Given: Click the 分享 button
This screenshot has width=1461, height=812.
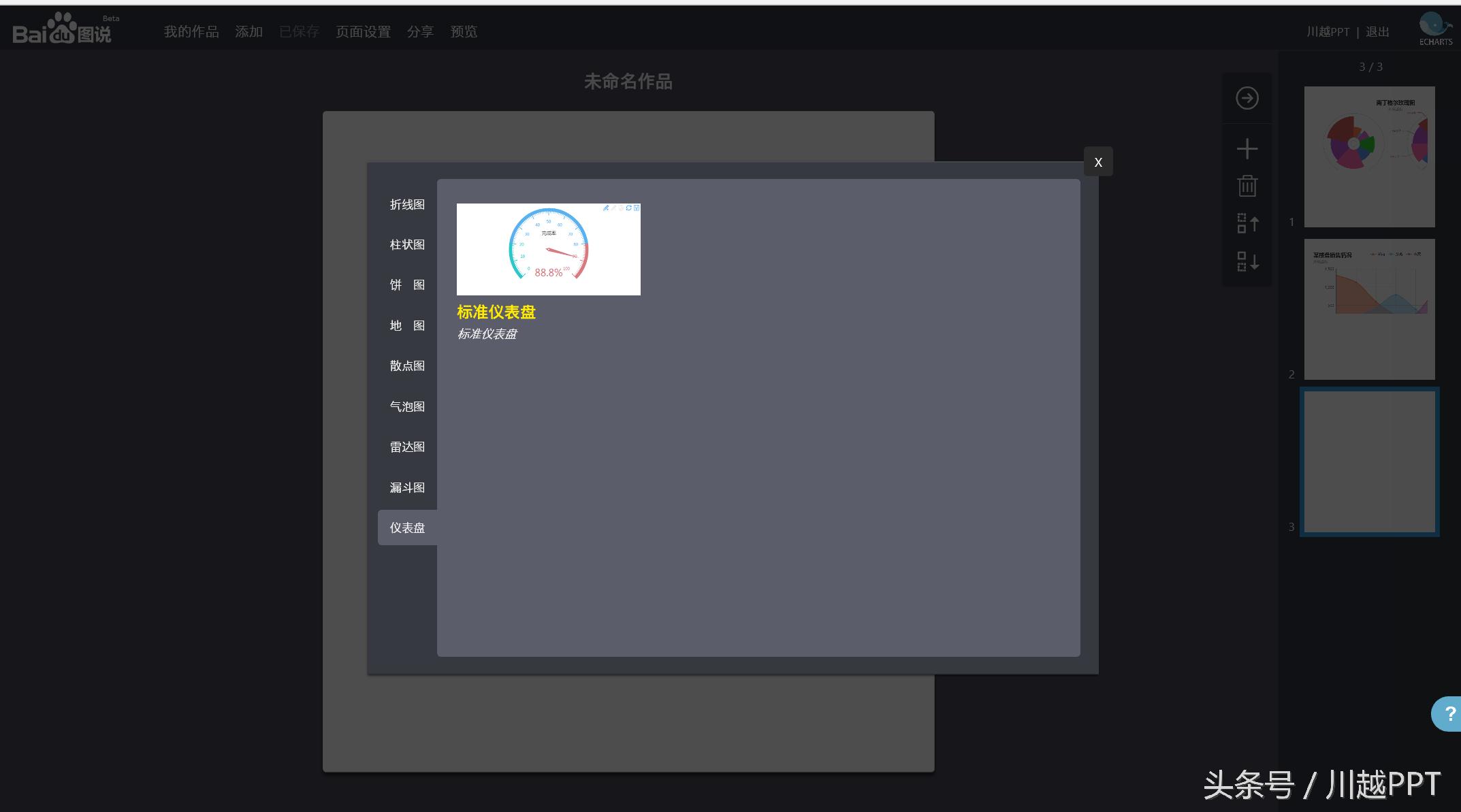Looking at the screenshot, I should coord(420,31).
